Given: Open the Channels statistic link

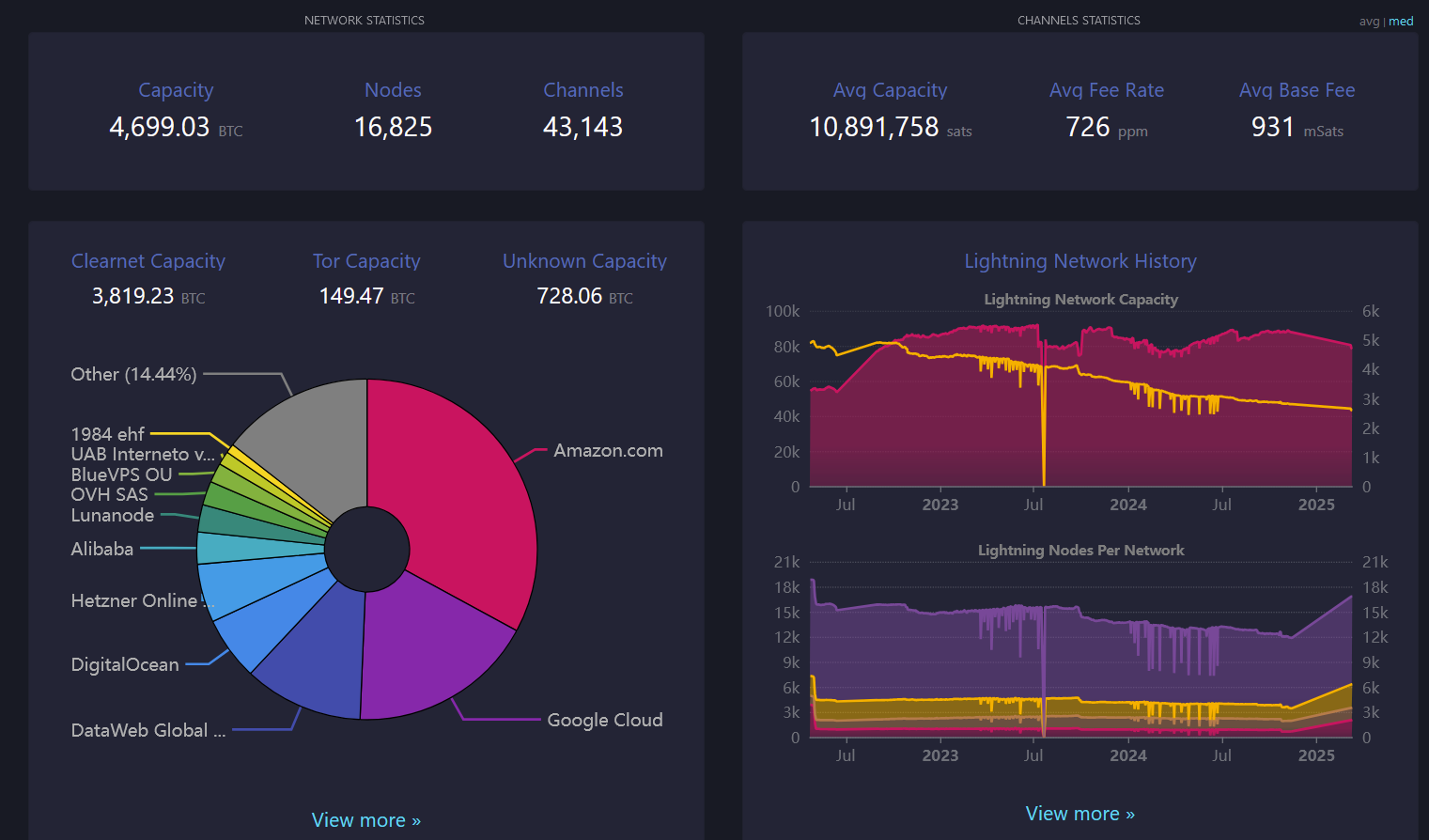Looking at the screenshot, I should coord(582,90).
